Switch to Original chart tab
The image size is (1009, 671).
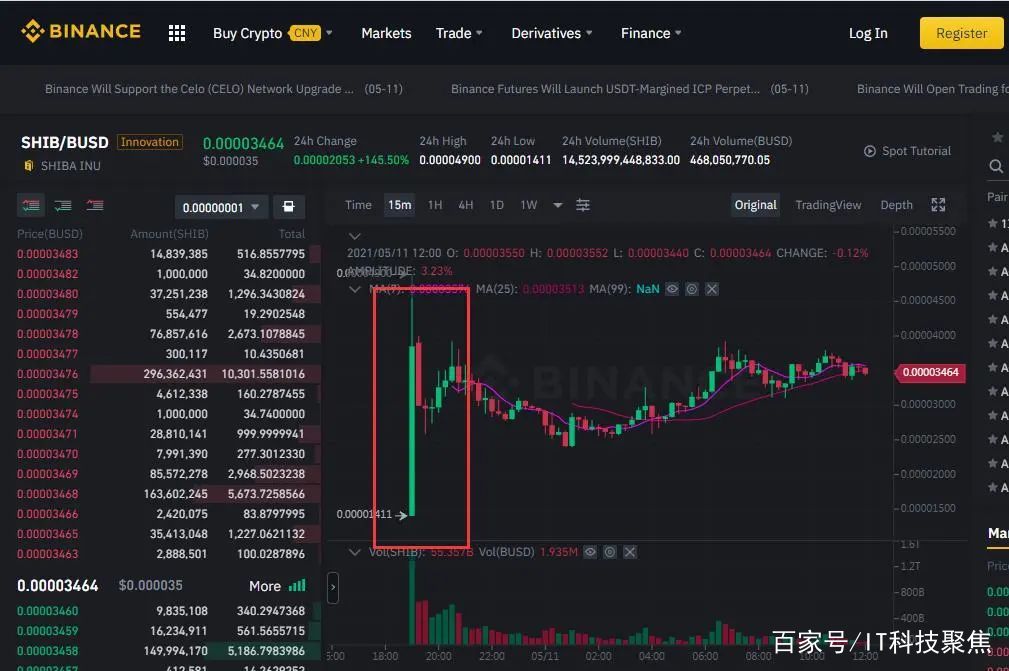pyautogui.click(x=755, y=205)
